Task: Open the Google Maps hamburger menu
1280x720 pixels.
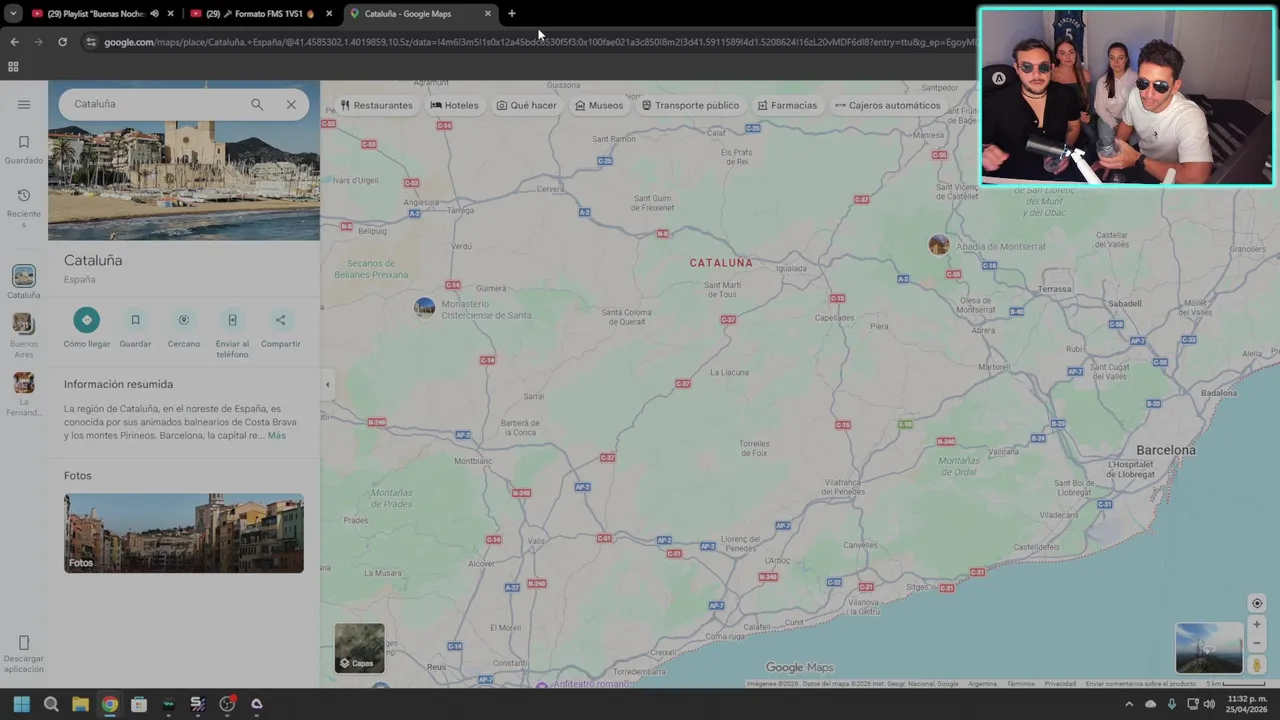Action: click(24, 104)
